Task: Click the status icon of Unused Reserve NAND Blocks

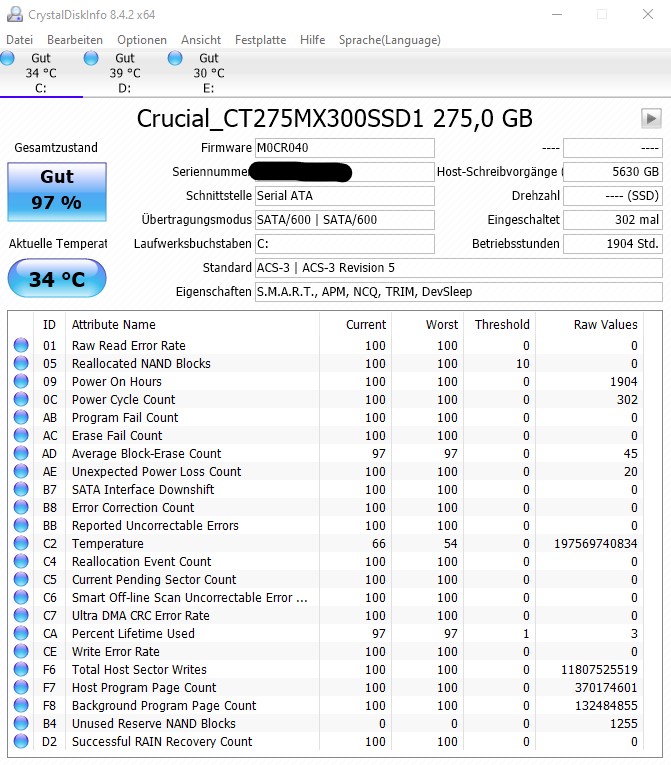Action: point(21,723)
